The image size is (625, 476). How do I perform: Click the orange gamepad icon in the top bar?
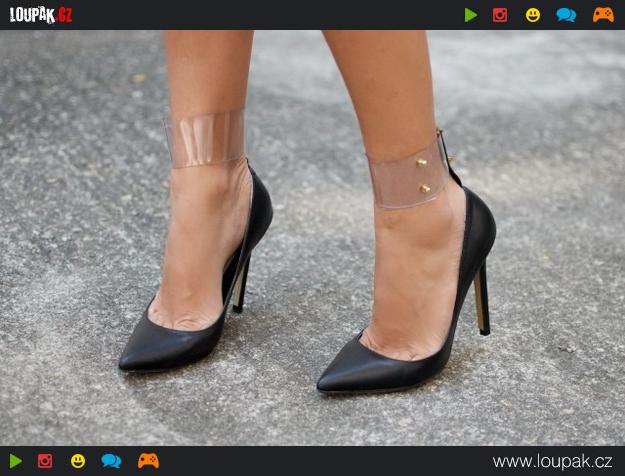(x=602, y=15)
